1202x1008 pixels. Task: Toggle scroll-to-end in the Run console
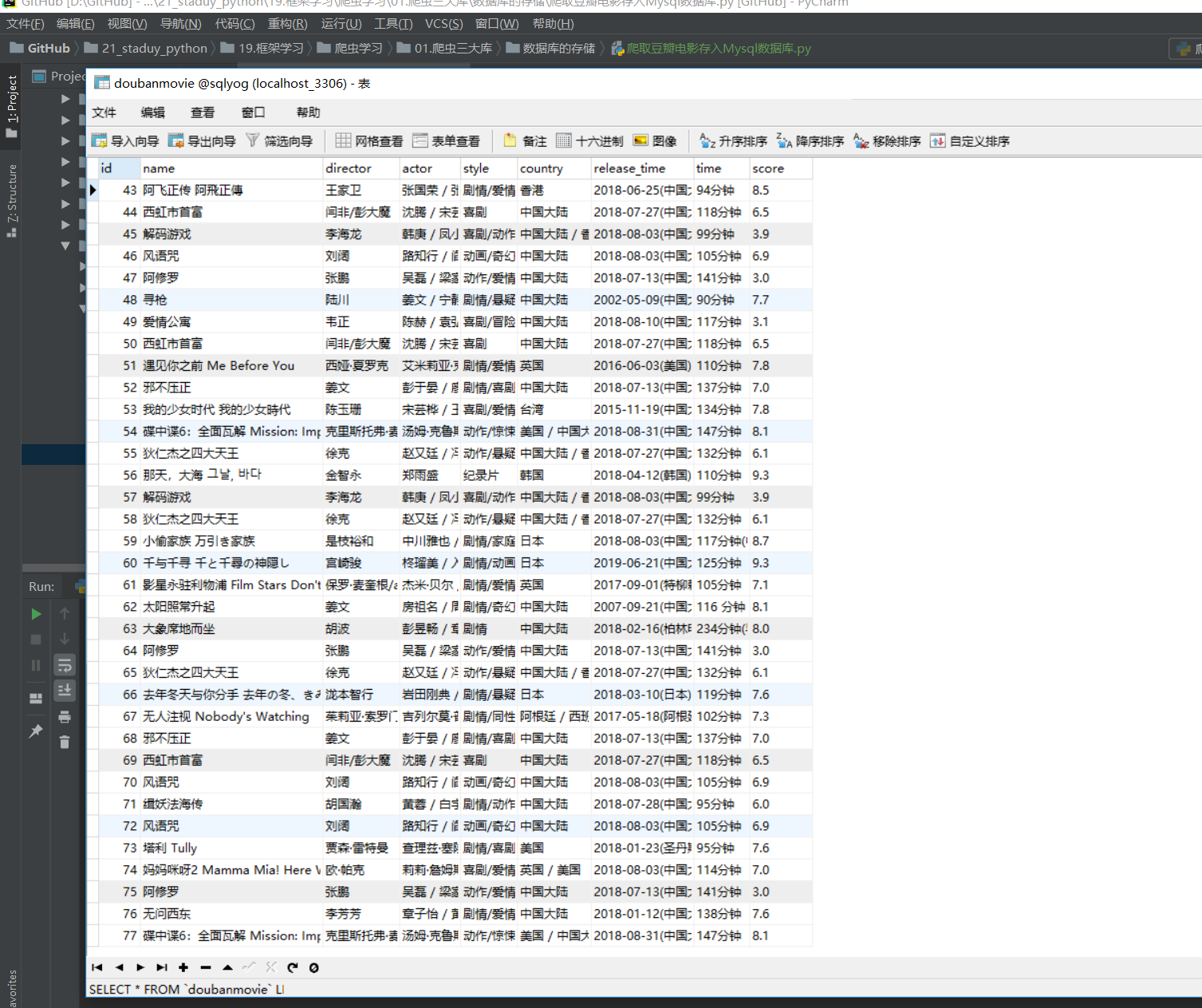[65, 691]
